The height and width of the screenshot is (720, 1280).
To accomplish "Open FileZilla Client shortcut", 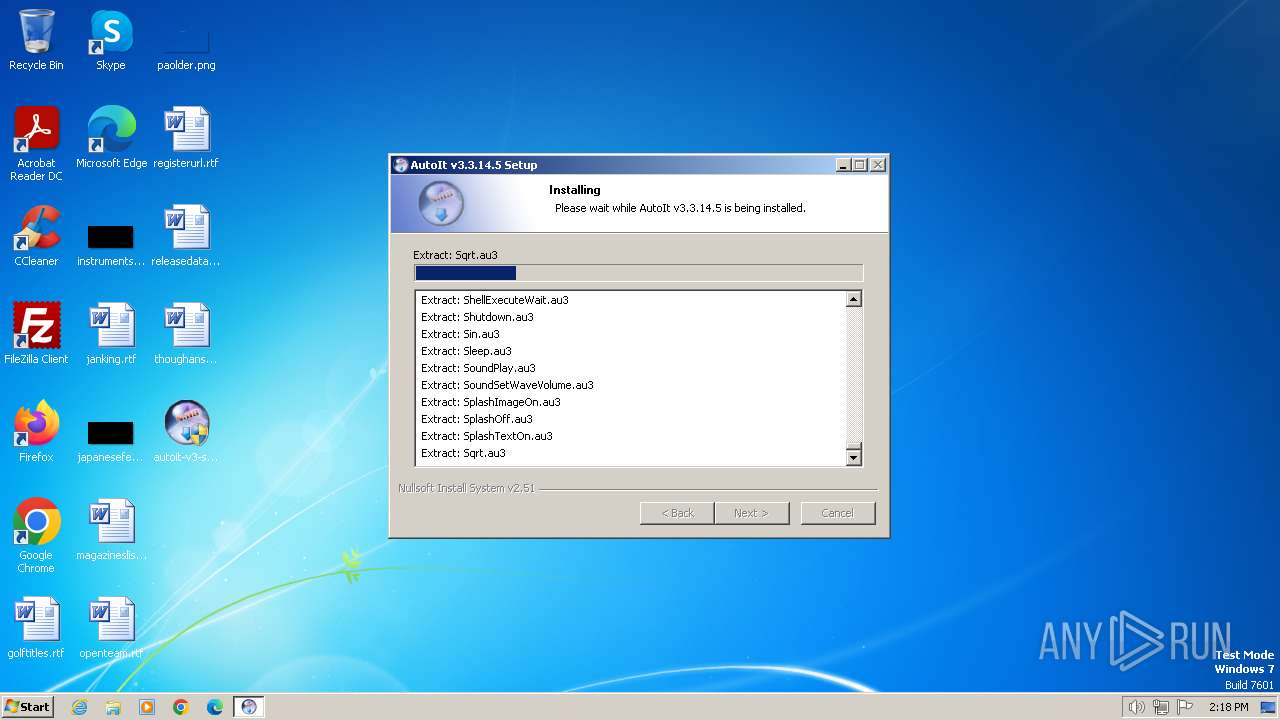I will coord(36,333).
